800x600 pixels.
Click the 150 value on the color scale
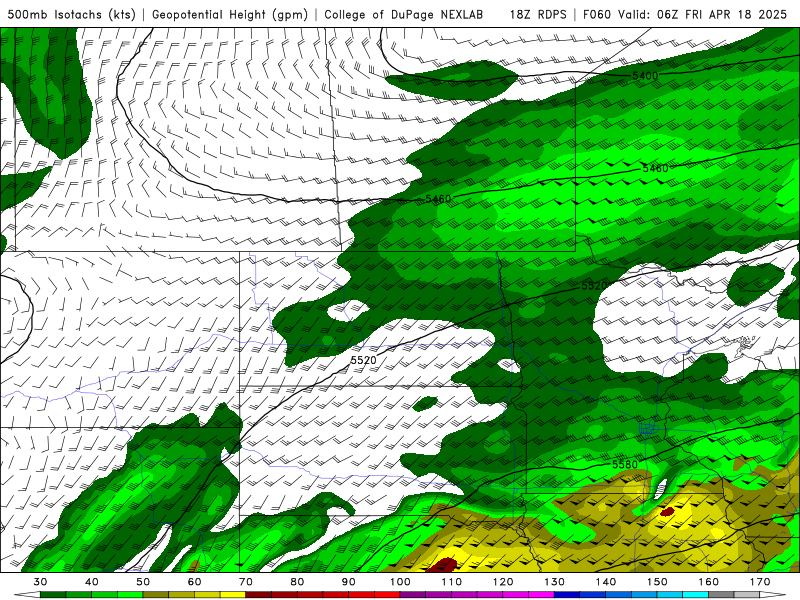(657, 582)
